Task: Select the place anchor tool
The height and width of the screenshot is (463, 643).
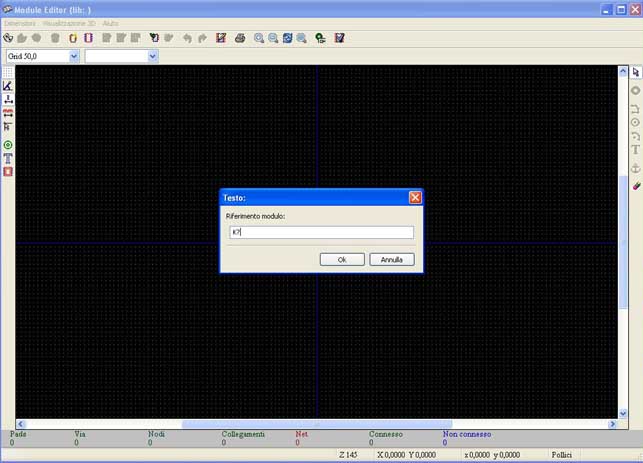Action: [x=636, y=168]
